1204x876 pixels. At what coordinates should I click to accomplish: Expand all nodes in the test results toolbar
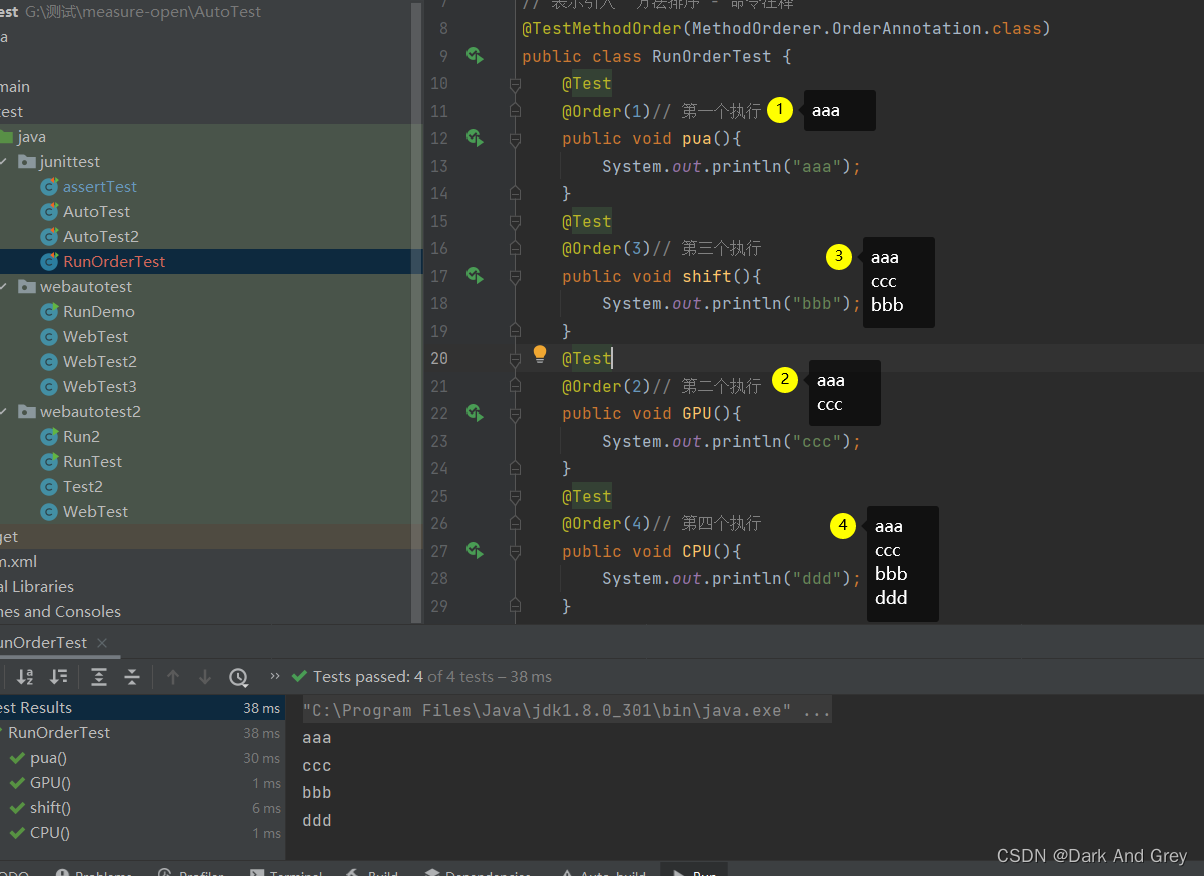99,677
